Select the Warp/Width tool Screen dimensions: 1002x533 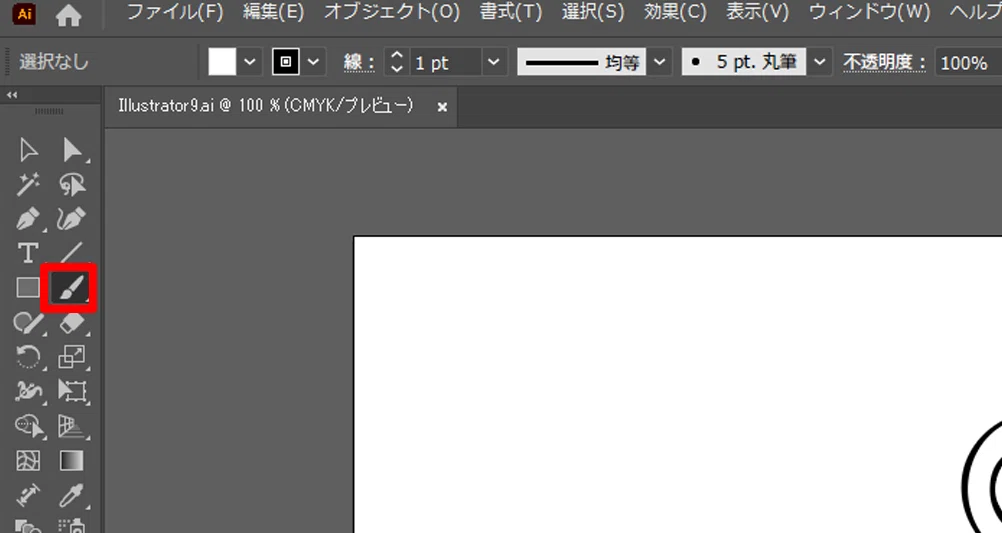[x=28, y=391]
